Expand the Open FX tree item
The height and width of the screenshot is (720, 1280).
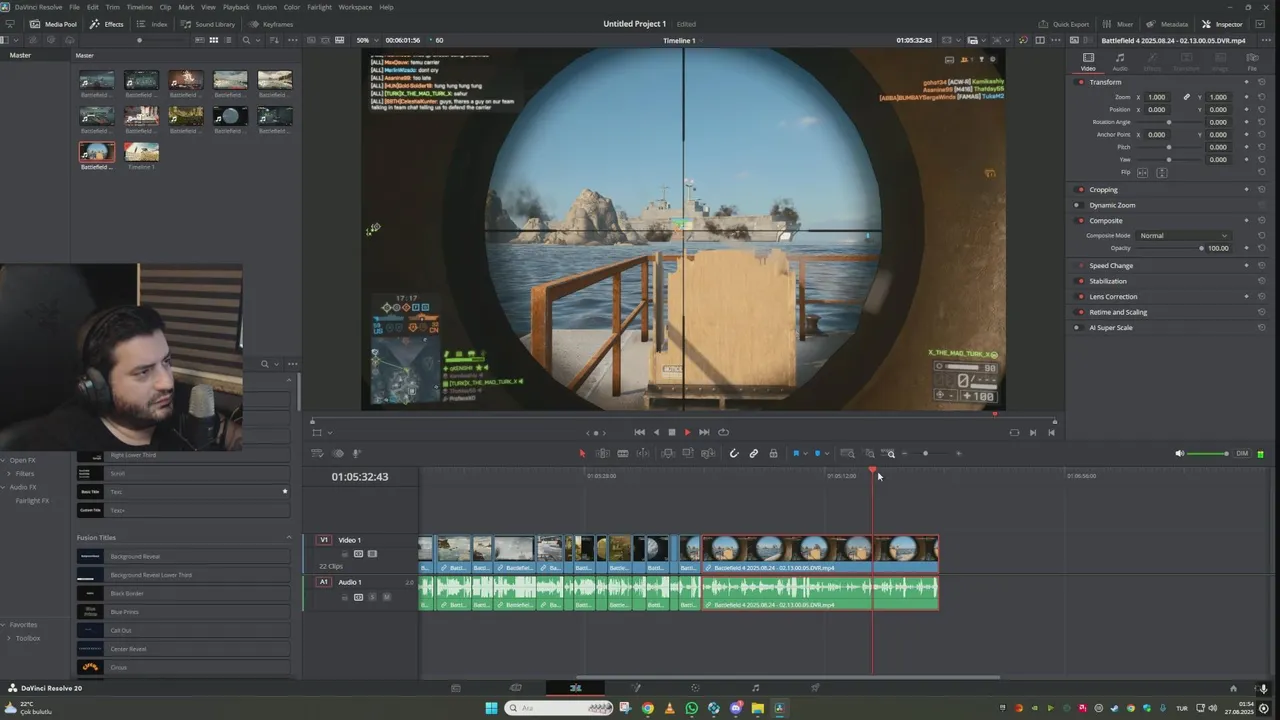(4, 460)
